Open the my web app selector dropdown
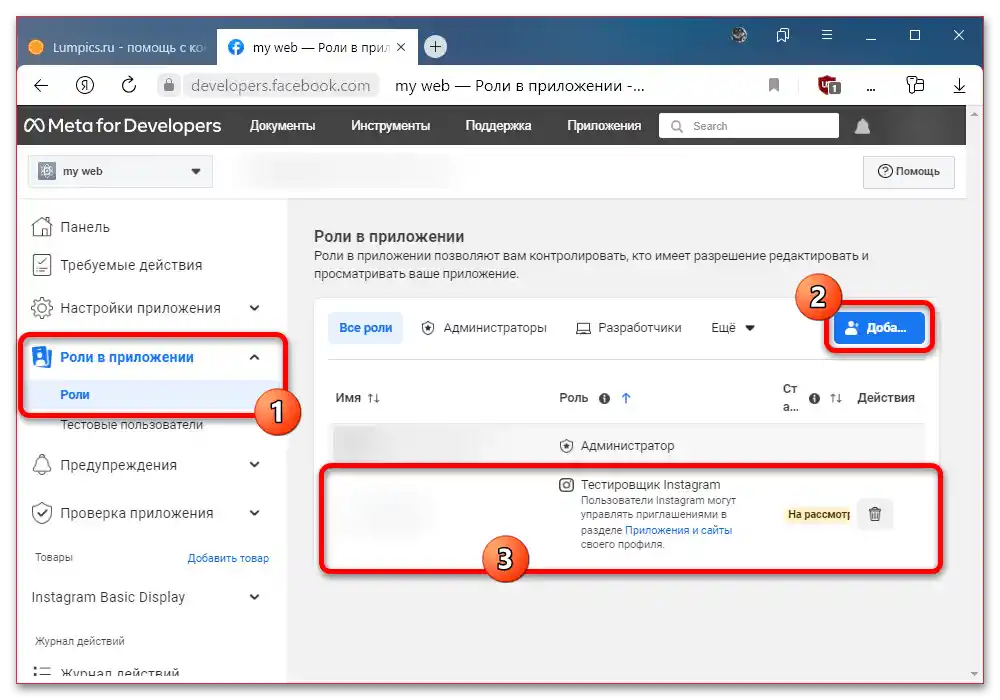 point(119,171)
